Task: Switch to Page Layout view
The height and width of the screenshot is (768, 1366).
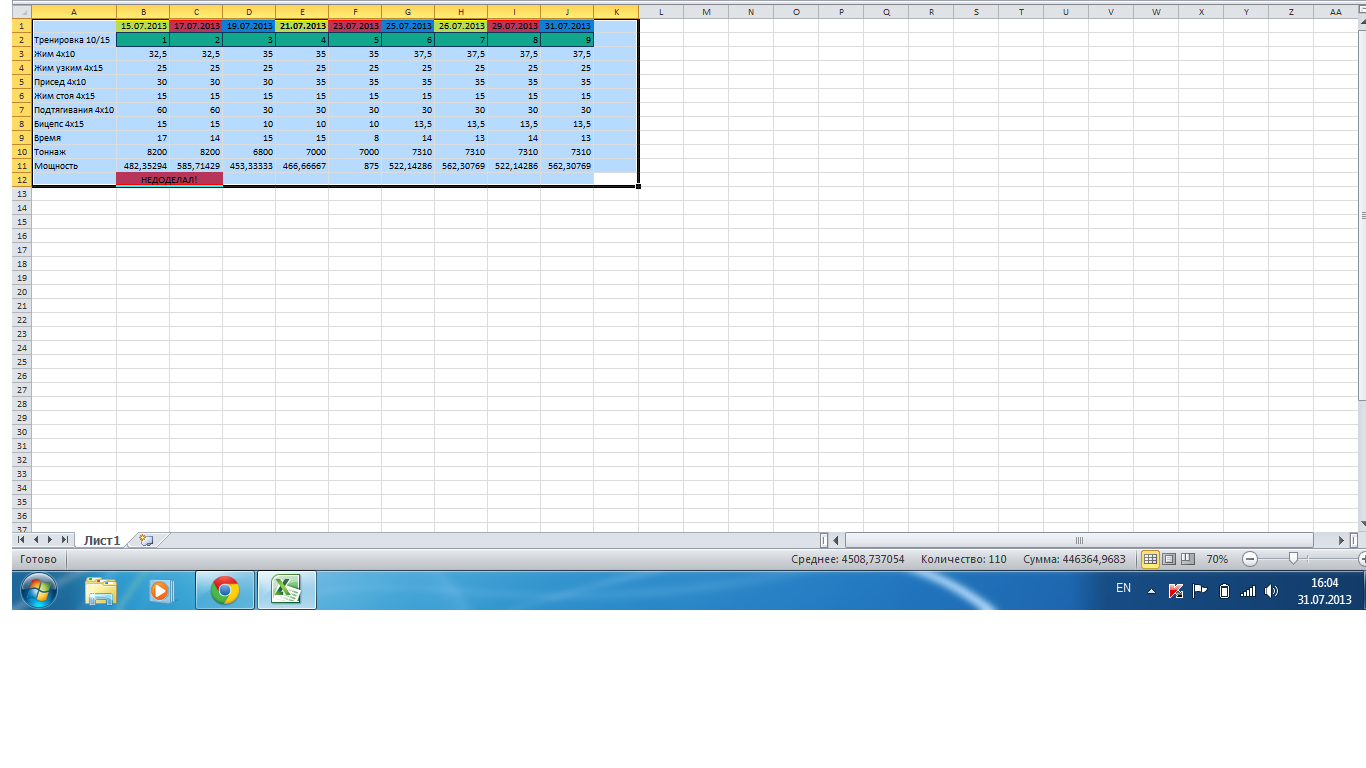Action: pos(1169,559)
